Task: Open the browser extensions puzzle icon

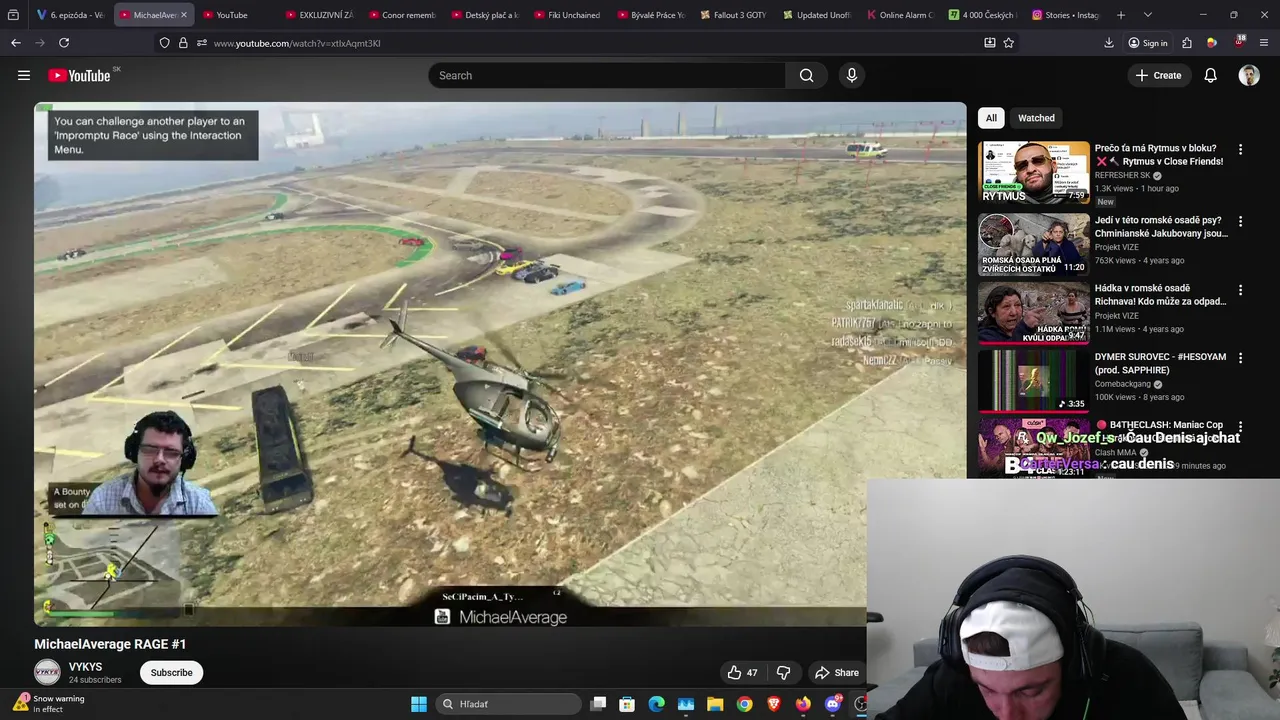Action: pyautogui.click(x=1187, y=43)
